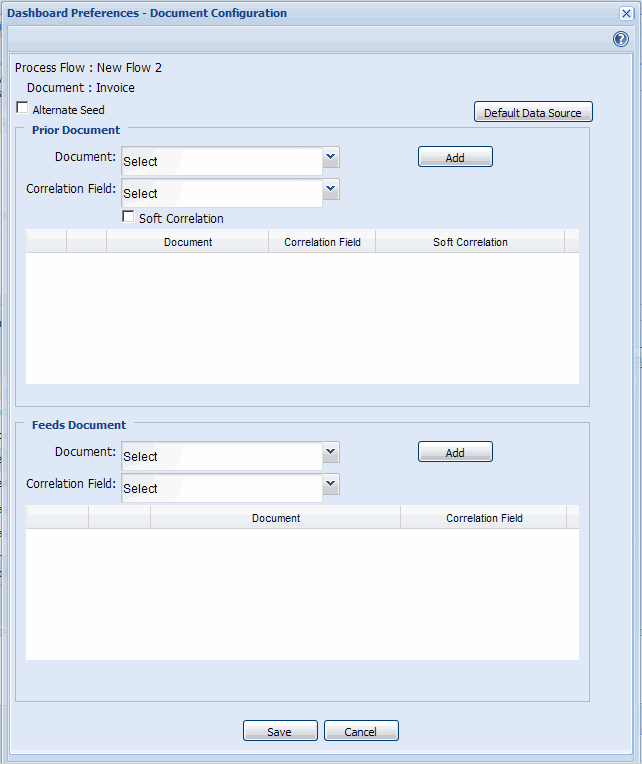Click the Feeds Document section title
The width and height of the screenshot is (642, 764).
click(79, 425)
